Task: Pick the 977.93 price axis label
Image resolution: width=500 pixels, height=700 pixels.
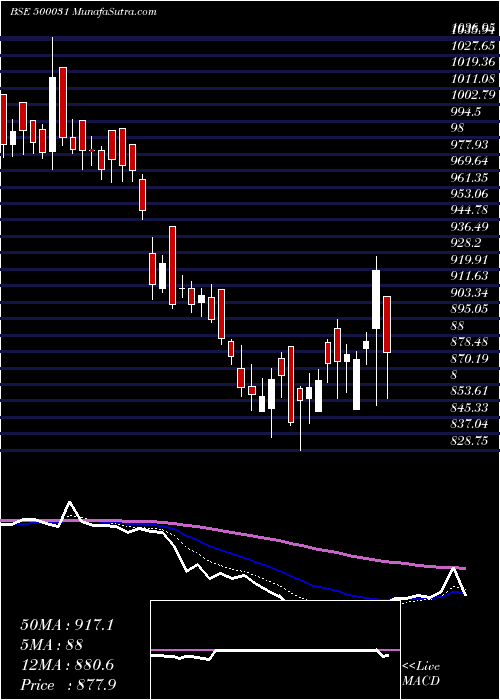Action: point(469,145)
